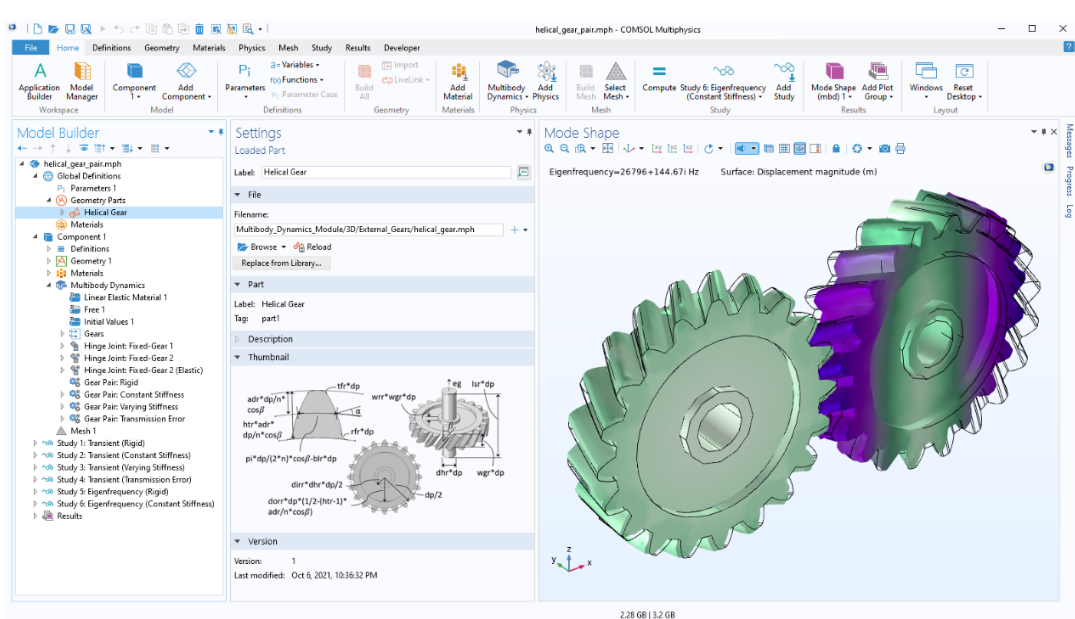Open the Messages side tab
Image resolution: width=1075 pixels, height=619 pixels.
(x=1068, y=141)
